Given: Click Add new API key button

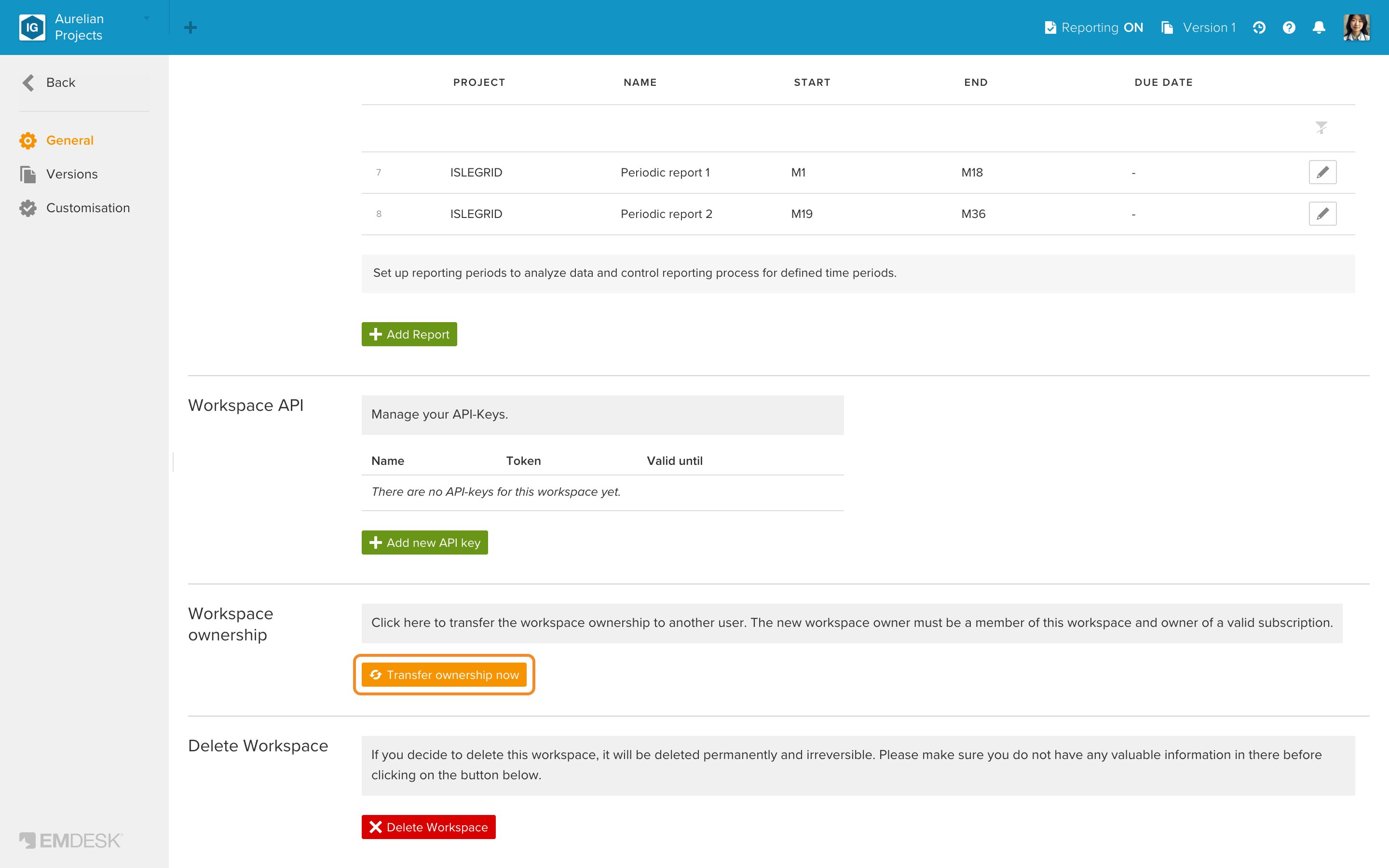Looking at the screenshot, I should [x=425, y=542].
